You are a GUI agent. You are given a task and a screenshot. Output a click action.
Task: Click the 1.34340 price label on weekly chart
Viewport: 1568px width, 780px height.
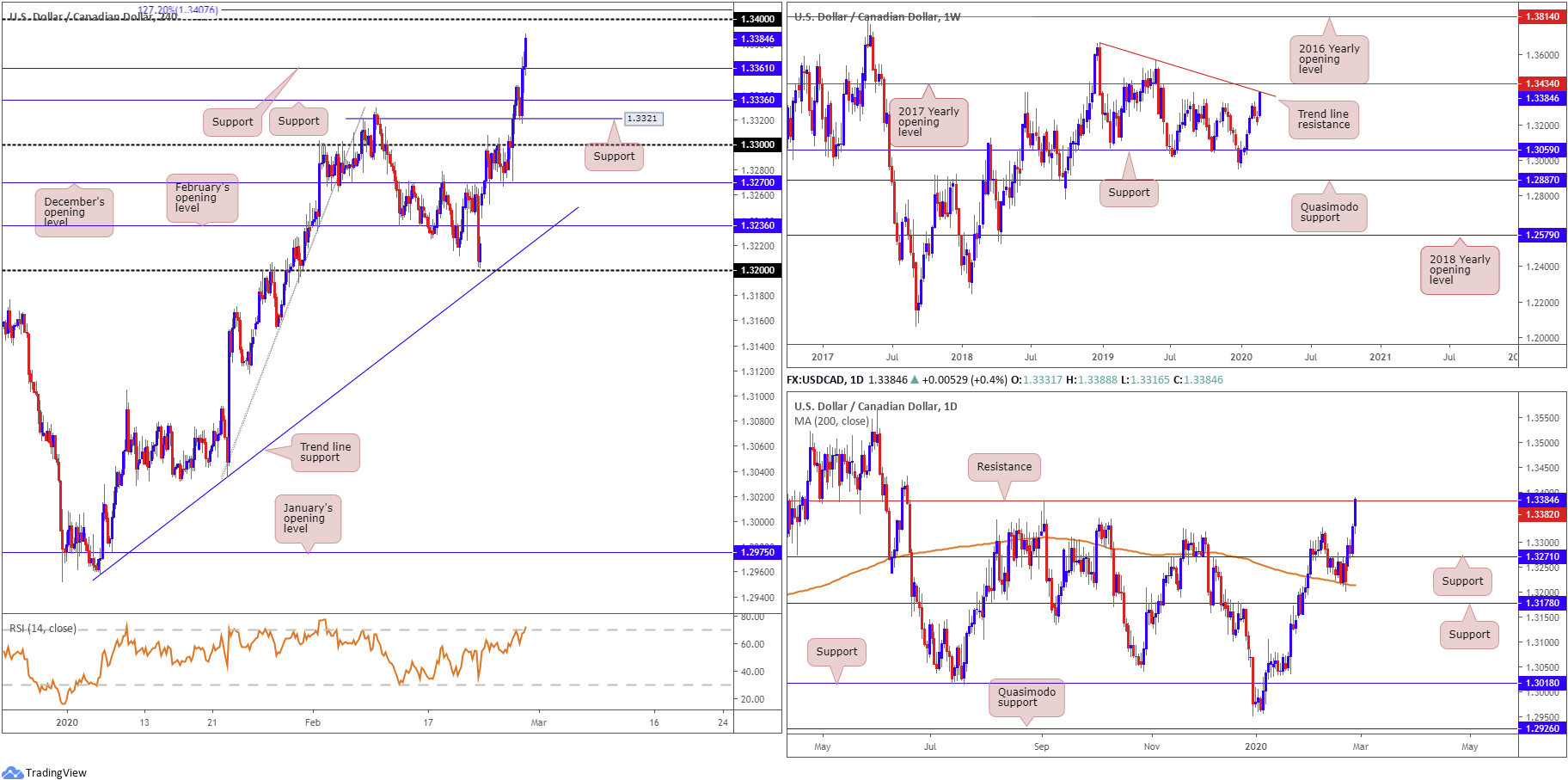1542,83
